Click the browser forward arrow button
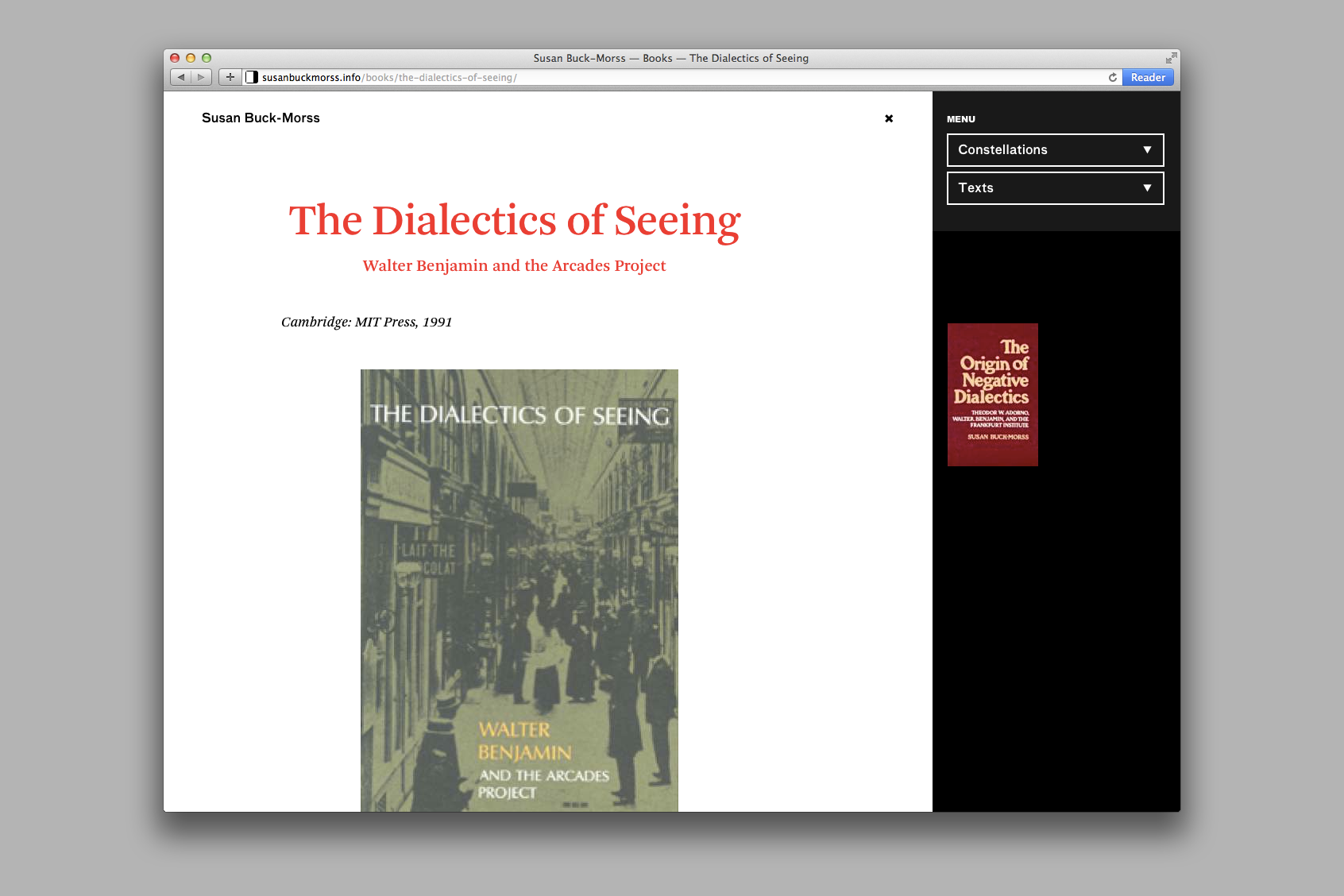Screen dimensions: 1344x896 point(202,77)
